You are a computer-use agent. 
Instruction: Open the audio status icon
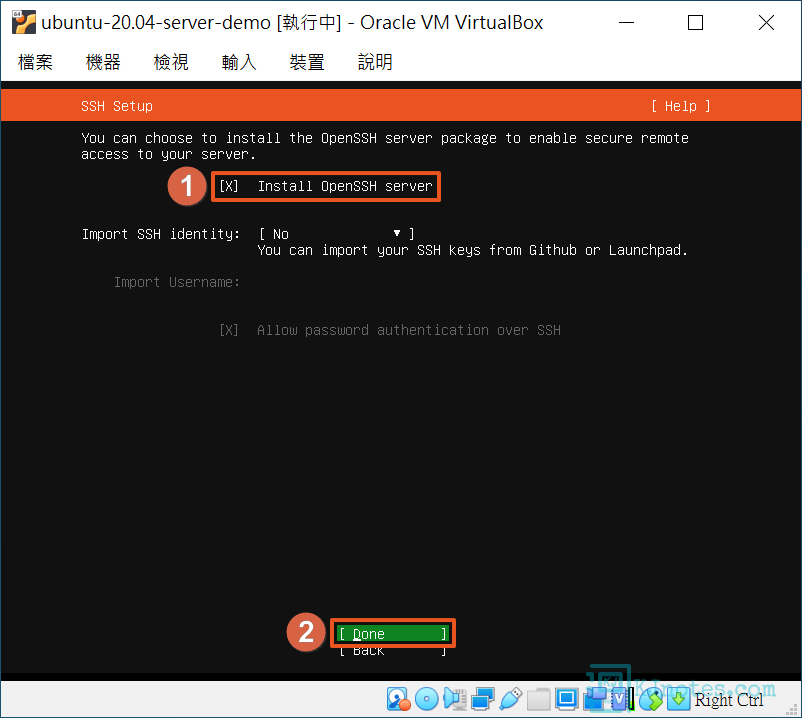click(x=455, y=699)
